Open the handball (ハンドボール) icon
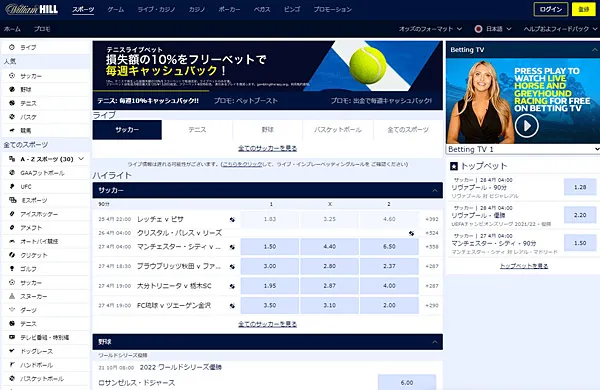The height and width of the screenshot is (390, 600). point(12,365)
